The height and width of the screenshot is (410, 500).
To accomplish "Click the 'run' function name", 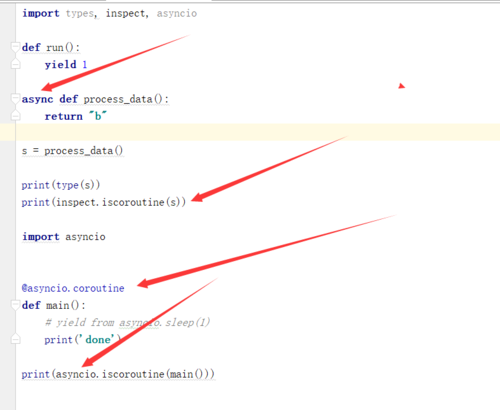I will tap(54, 48).
